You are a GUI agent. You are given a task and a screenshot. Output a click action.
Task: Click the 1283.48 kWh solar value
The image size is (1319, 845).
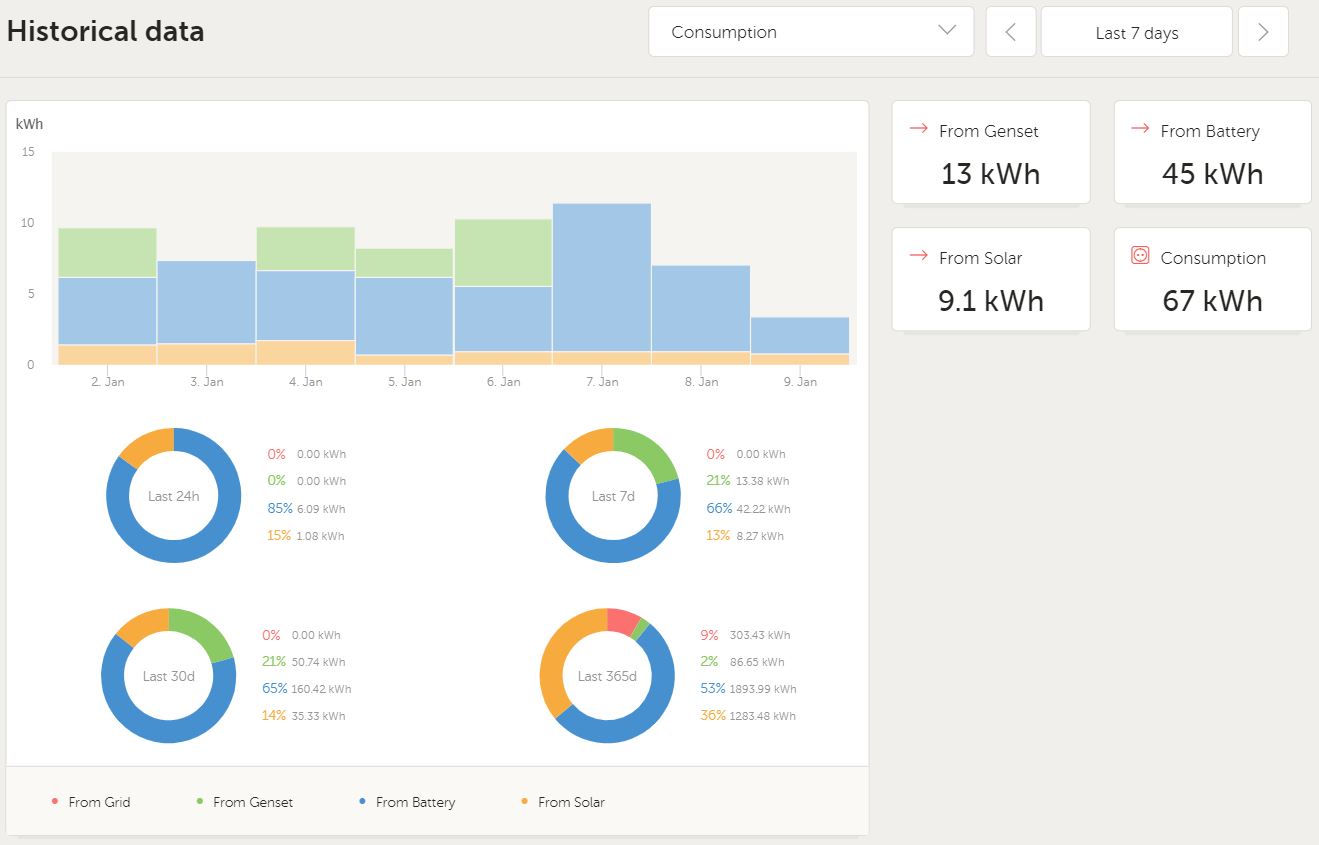click(x=764, y=716)
